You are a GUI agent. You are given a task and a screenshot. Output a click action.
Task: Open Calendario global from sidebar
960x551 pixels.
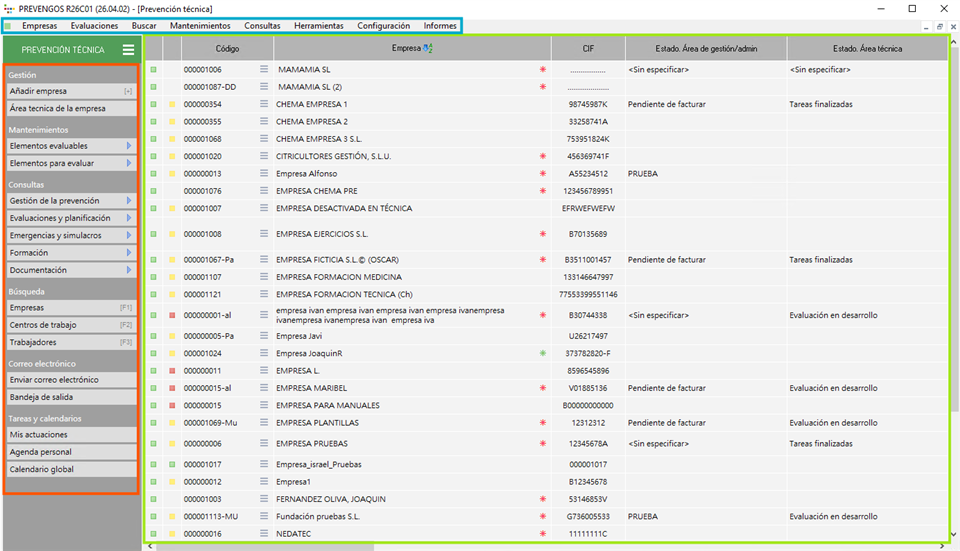70,469
